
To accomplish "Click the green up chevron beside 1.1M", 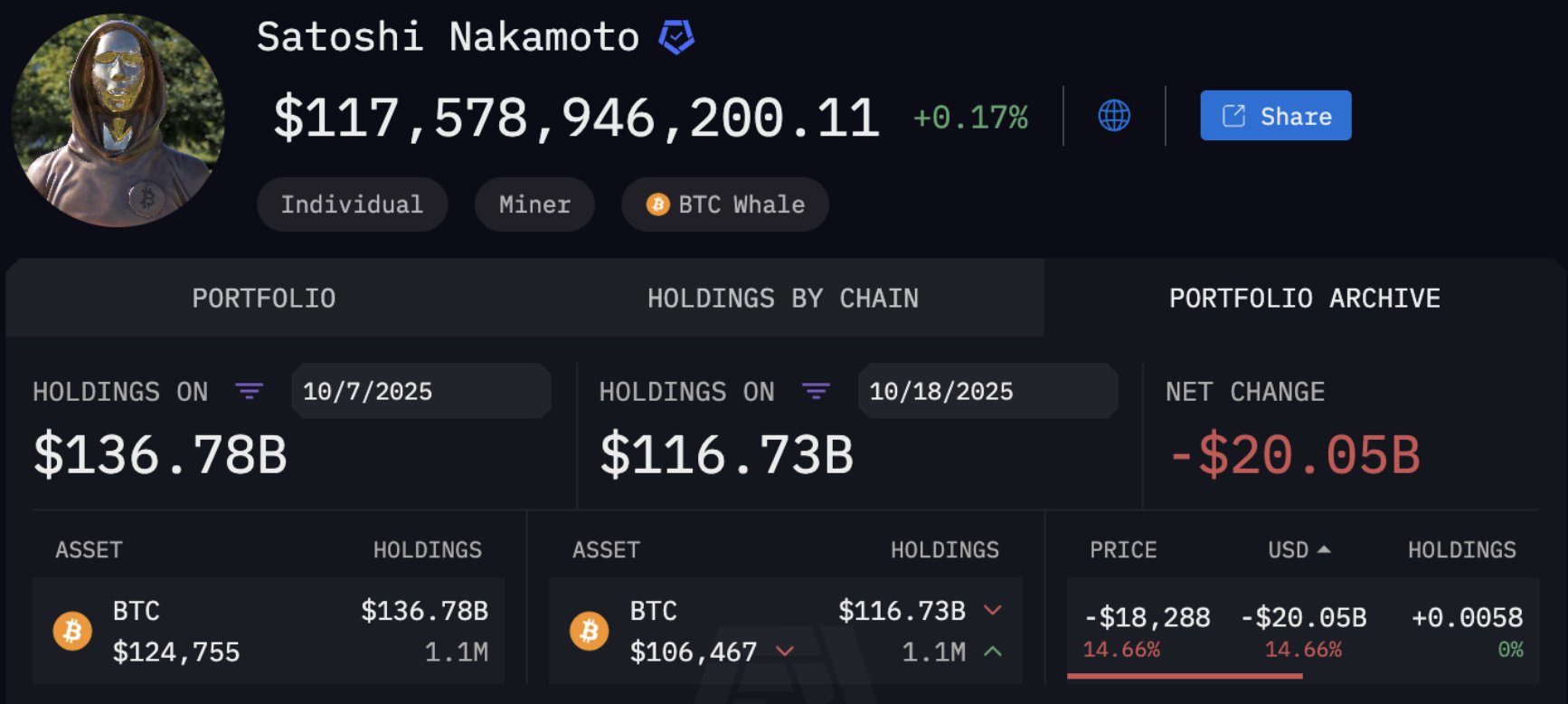I will pyautogui.click(x=993, y=652).
